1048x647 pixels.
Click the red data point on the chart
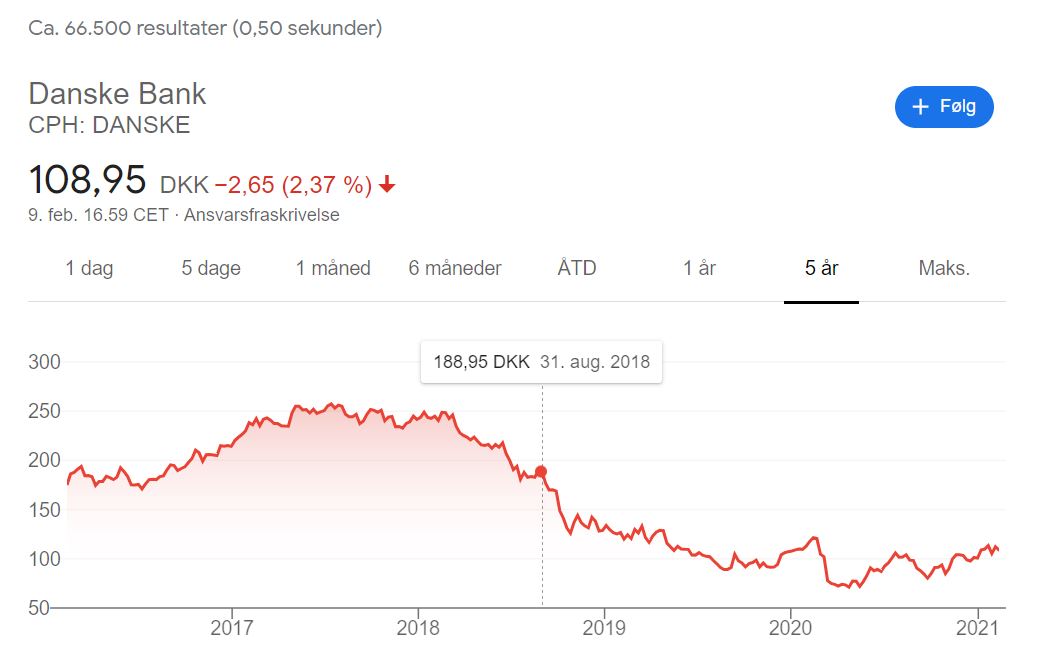542,471
